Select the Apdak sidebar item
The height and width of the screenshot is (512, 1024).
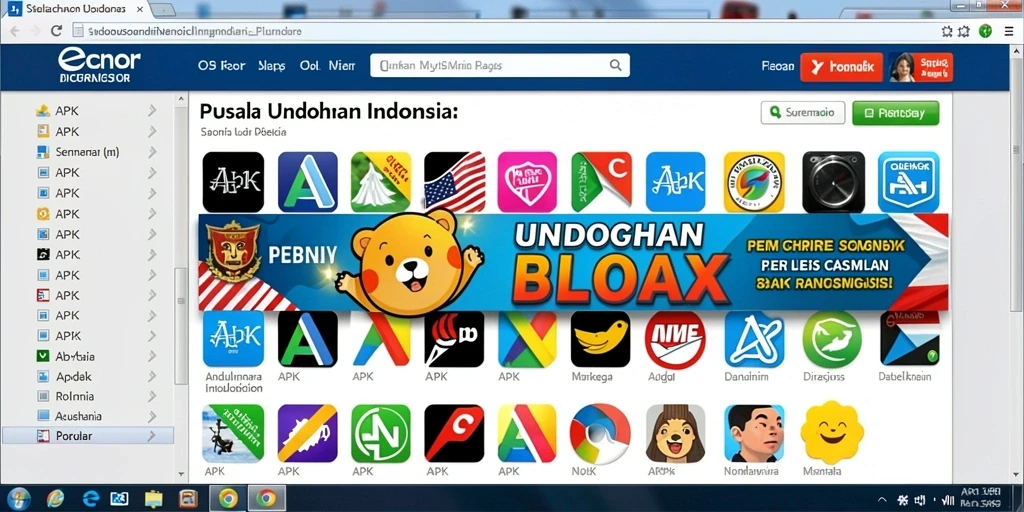click(88, 376)
